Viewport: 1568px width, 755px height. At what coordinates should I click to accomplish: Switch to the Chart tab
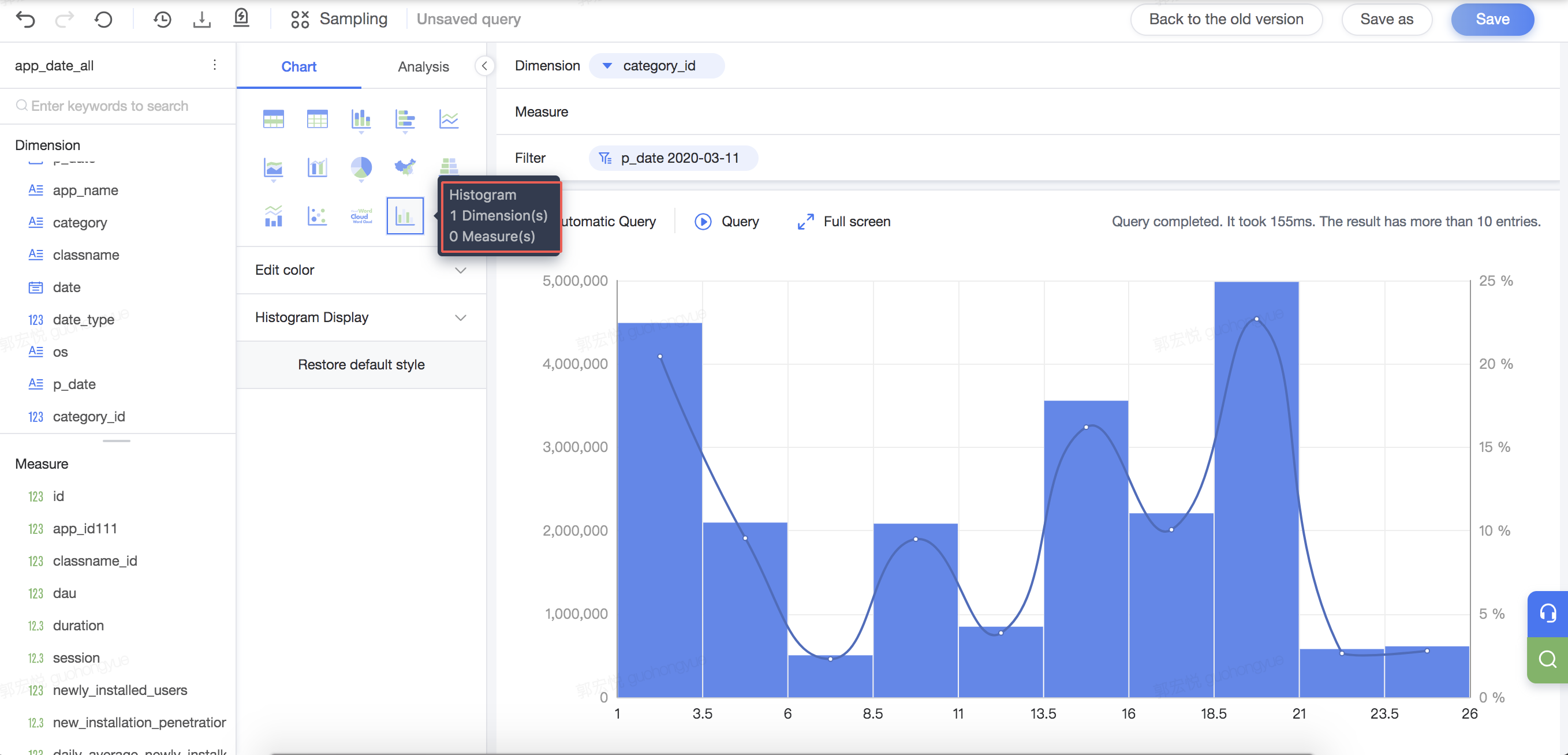[x=299, y=67]
